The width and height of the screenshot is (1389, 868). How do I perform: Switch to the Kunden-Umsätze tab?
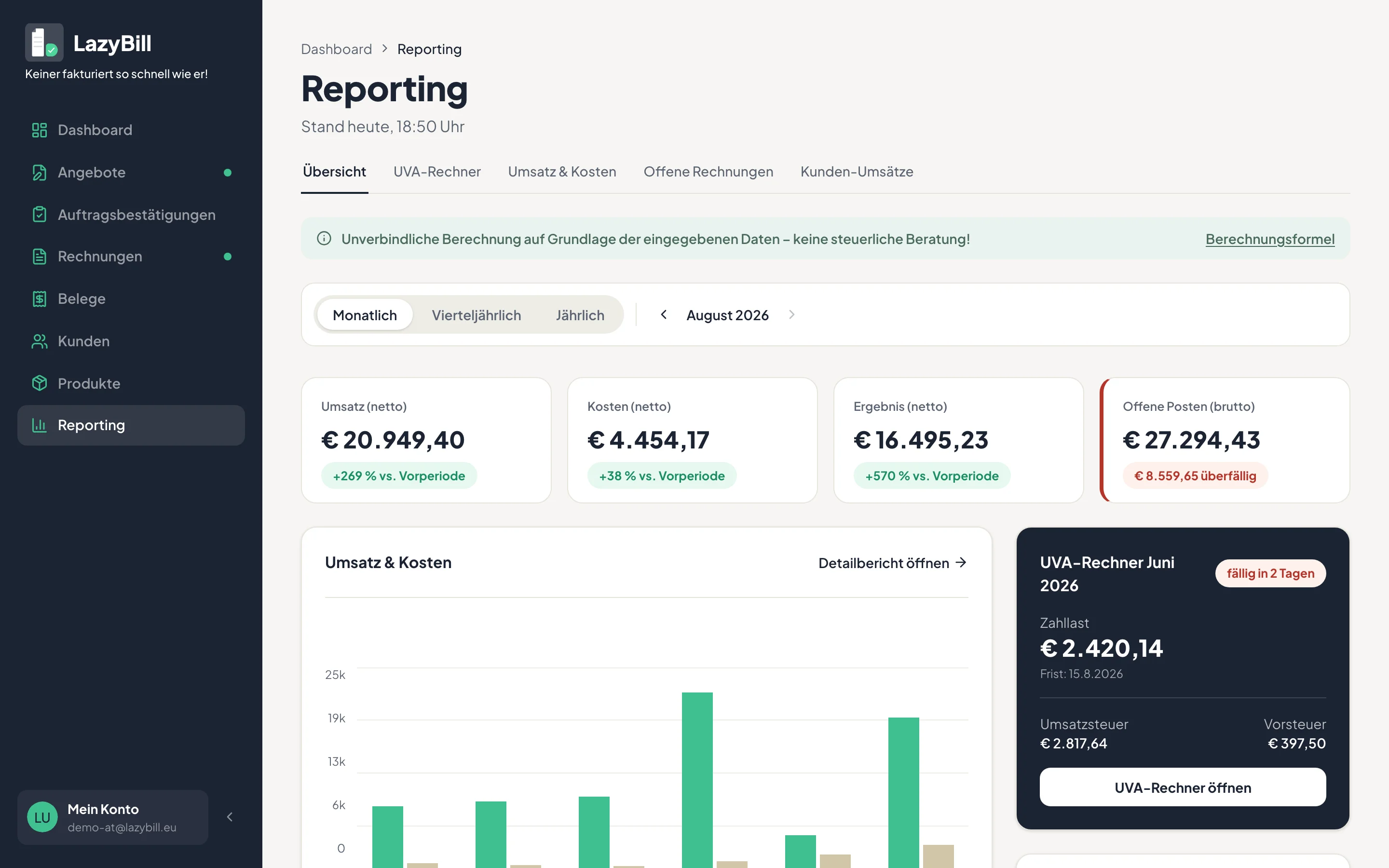(857, 172)
